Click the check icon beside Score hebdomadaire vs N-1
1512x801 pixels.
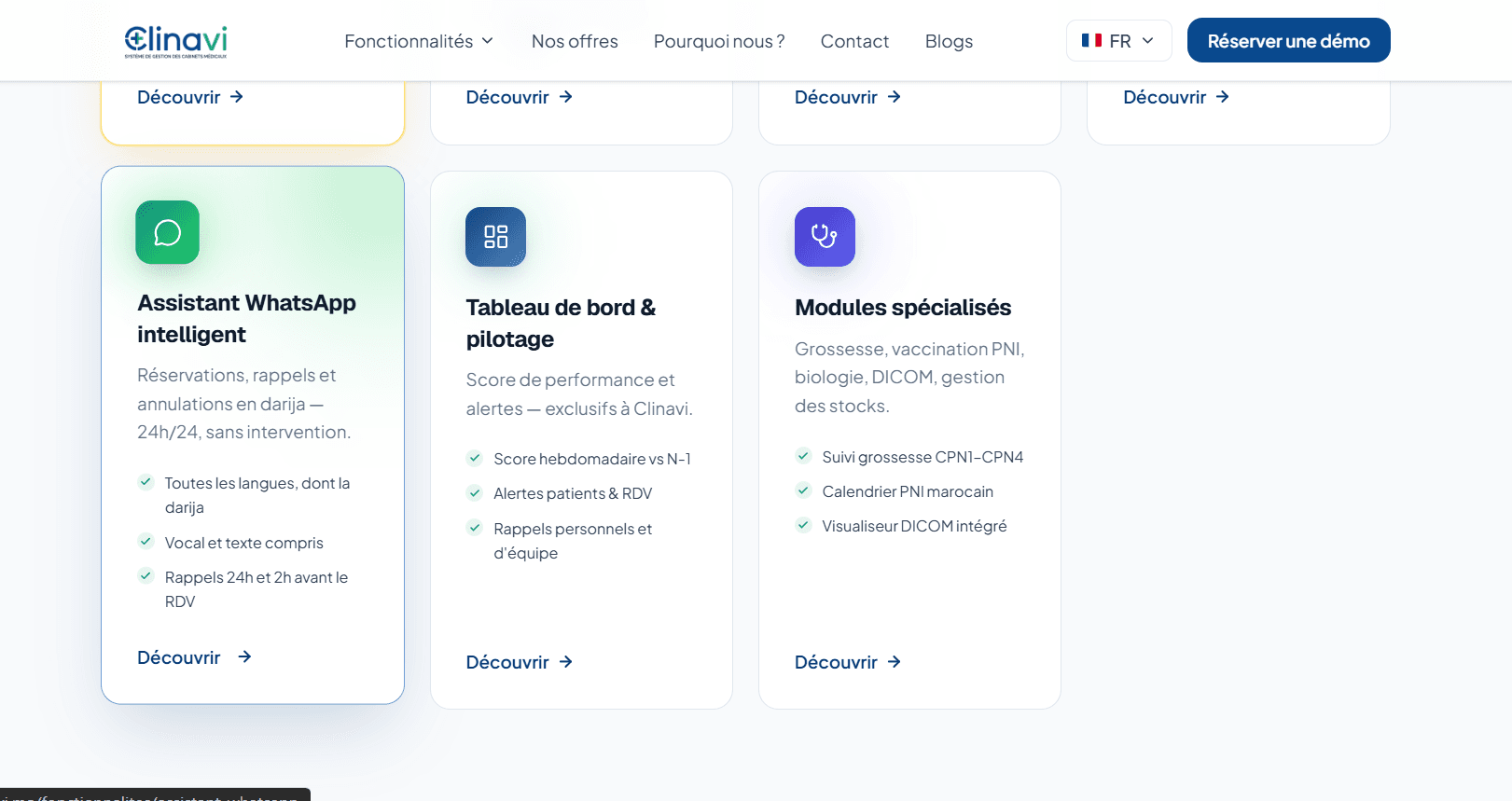pos(475,458)
